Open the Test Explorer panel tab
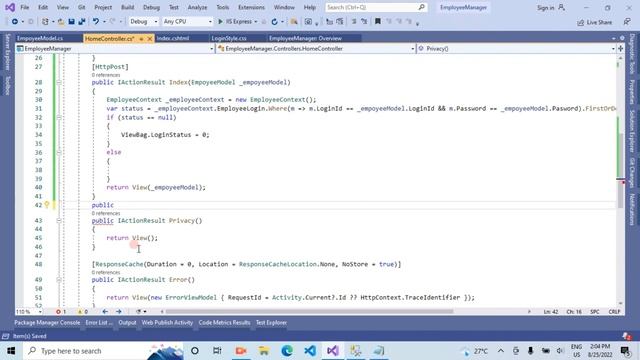640x360 pixels. click(271, 322)
